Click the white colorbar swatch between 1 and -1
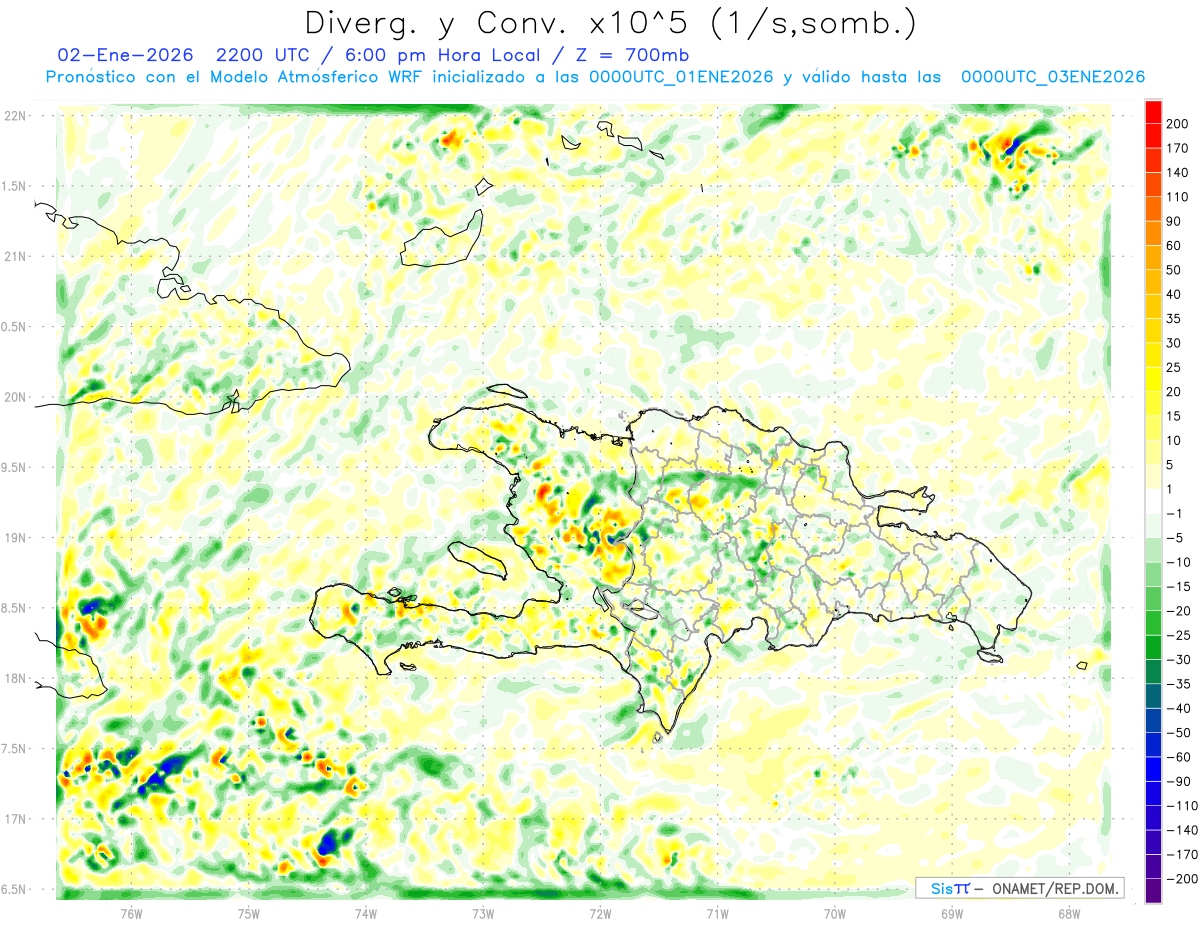1200x927 pixels. coord(1153,501)
